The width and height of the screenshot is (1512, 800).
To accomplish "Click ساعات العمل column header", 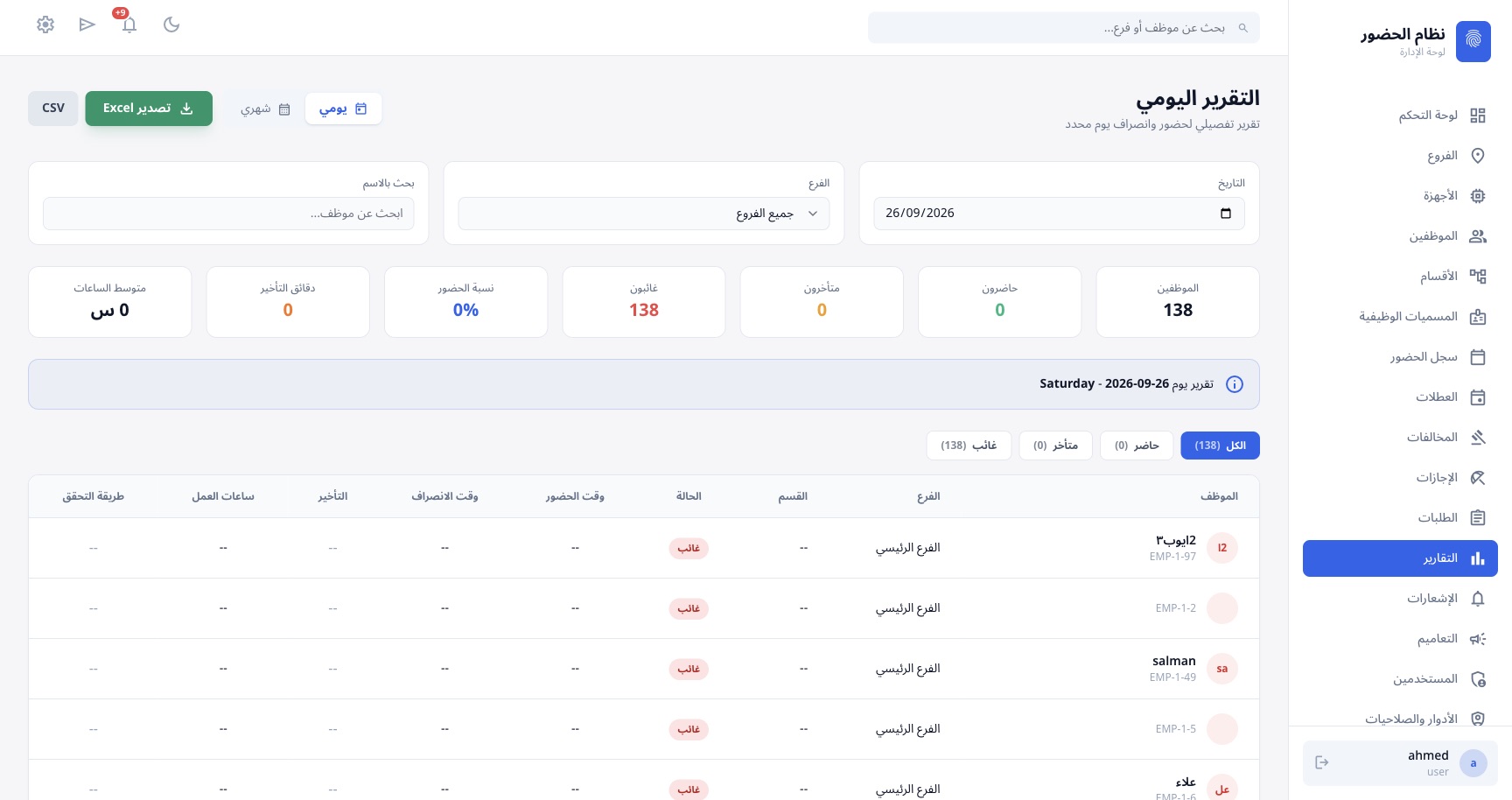I will [223, 496].
